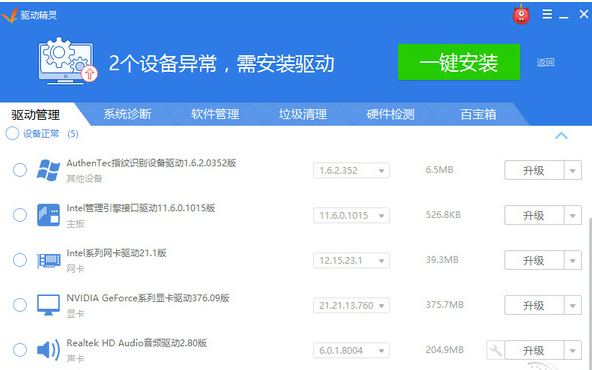This screenshot has height=370, width=592.
Task: Switch to 系统诊断 tab
Action: point(127,114)
